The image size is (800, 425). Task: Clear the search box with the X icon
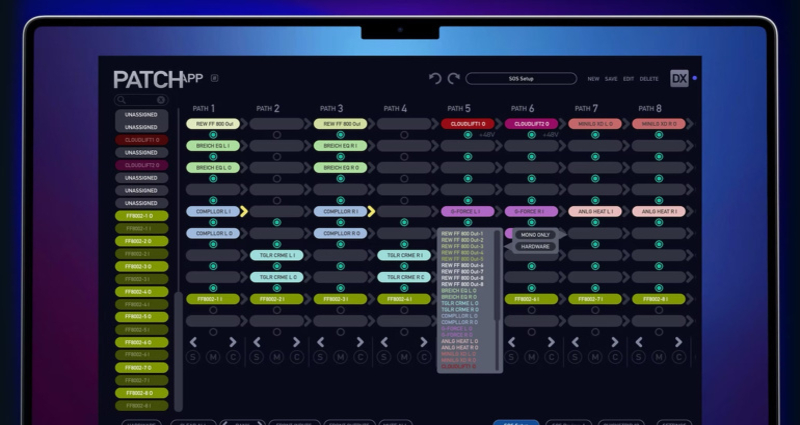[161, 100]
